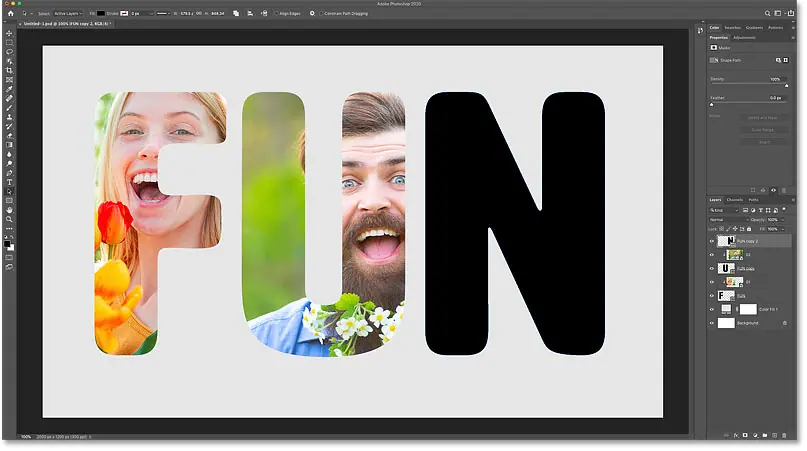
Task: Click the search icon at top right
Action: 767,13
